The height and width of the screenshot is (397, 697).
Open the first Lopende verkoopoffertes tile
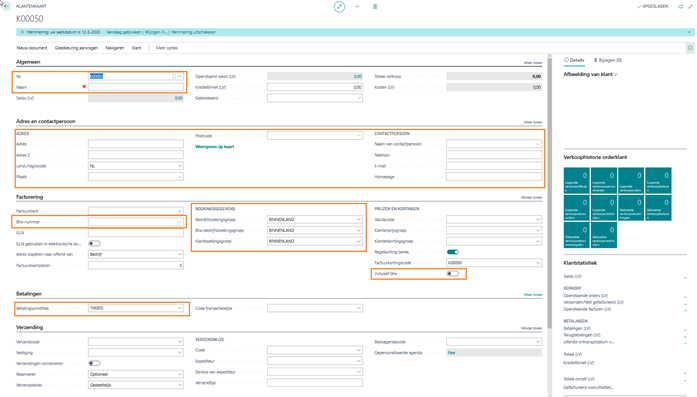point(577,180)
